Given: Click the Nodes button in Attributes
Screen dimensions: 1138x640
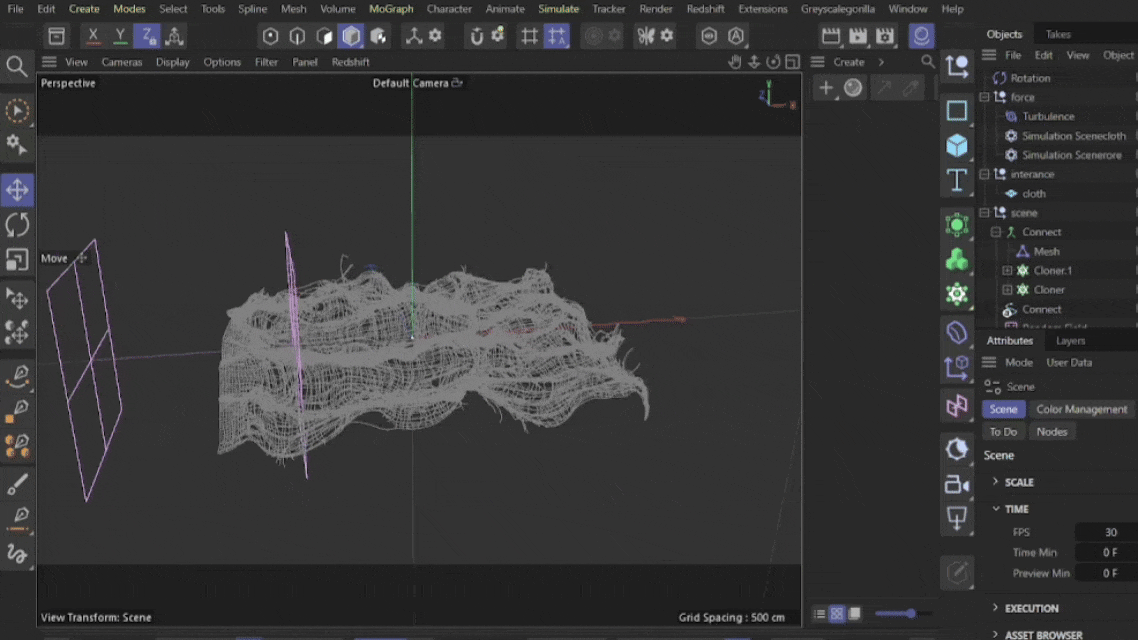Looking at the screenshot, I should (x=1052, y=432).
